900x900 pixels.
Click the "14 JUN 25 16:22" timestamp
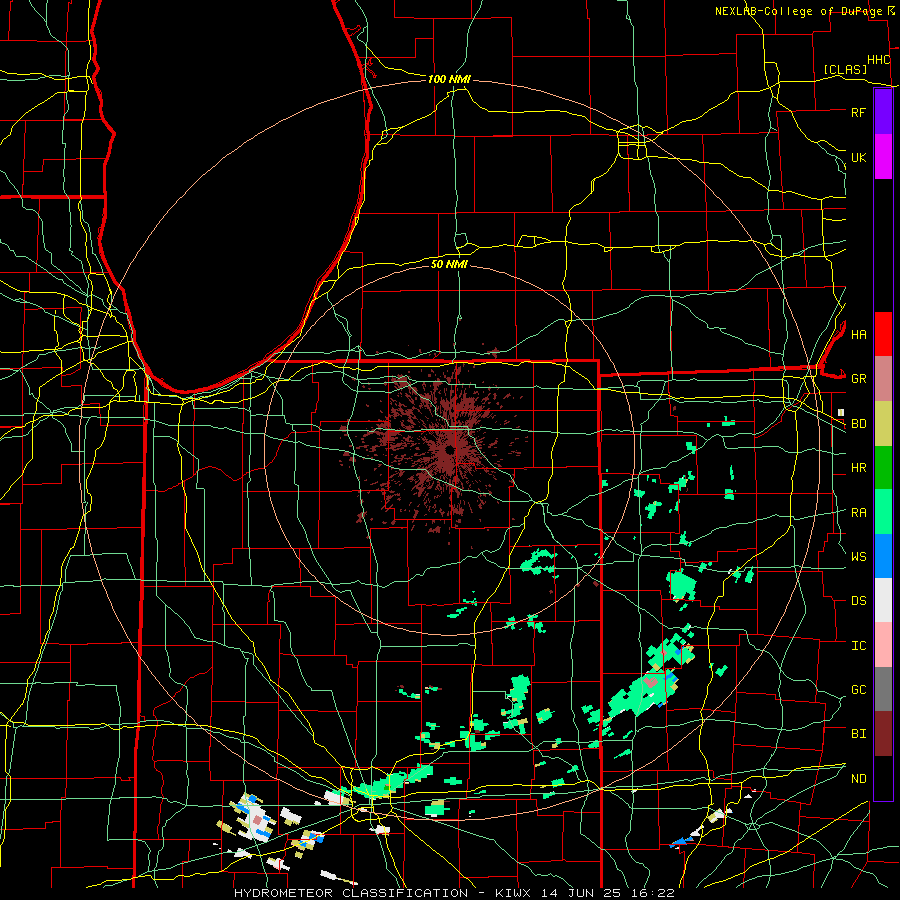pos(607,893)
